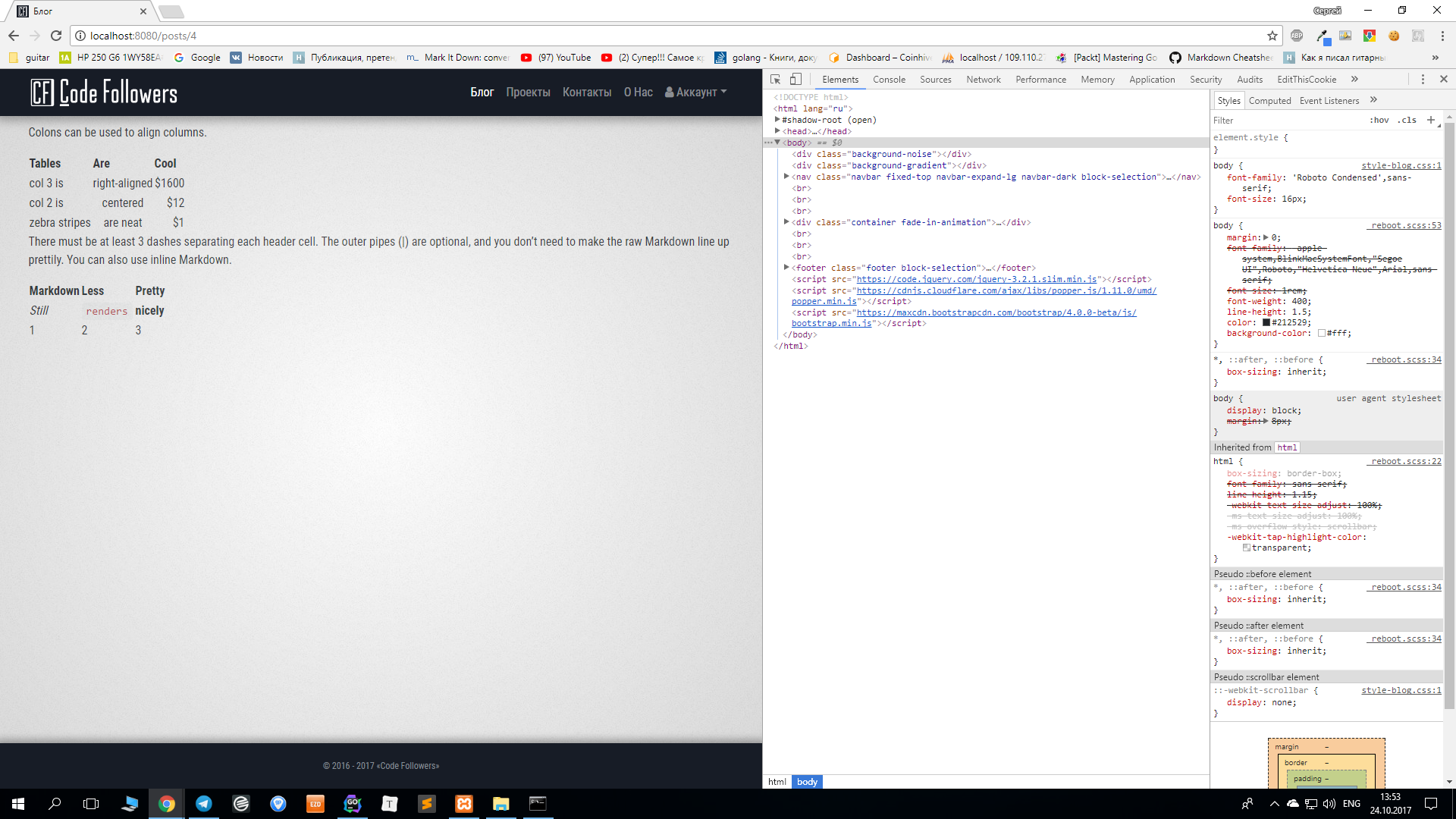This screenshot has height=819, width=1456.
Task: Toggle the :hov element state panel
Action: [x=1379, y=120]
